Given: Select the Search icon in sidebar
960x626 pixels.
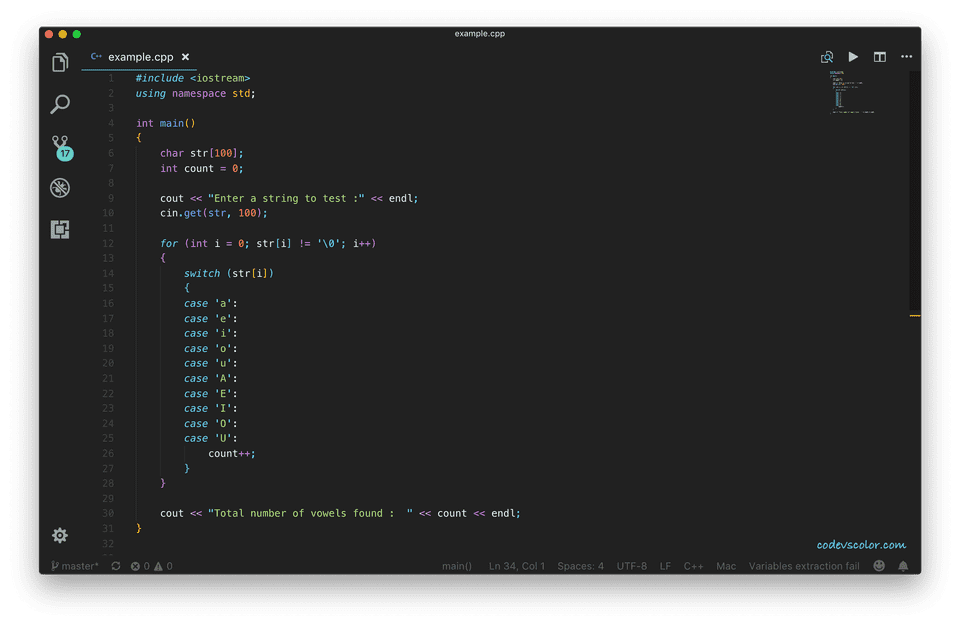Looking at the screenshot, I should [x=59, y=104].
